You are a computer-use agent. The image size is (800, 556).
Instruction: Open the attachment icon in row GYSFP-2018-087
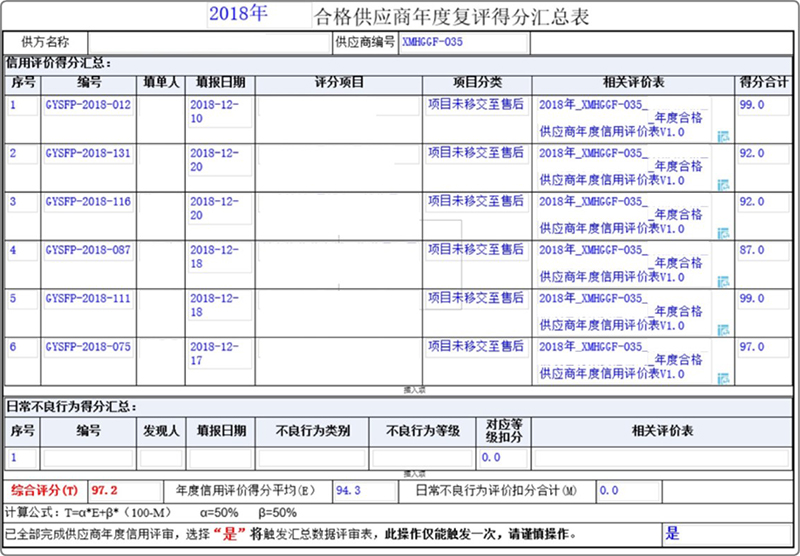tap(723, 282)
